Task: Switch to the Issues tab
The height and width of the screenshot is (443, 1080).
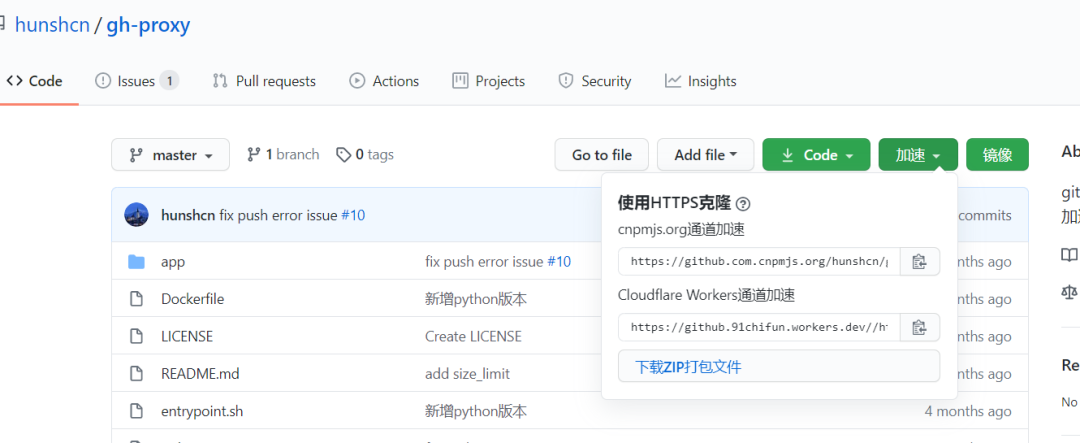Action: pyautogui.click(x=136, y=81)
